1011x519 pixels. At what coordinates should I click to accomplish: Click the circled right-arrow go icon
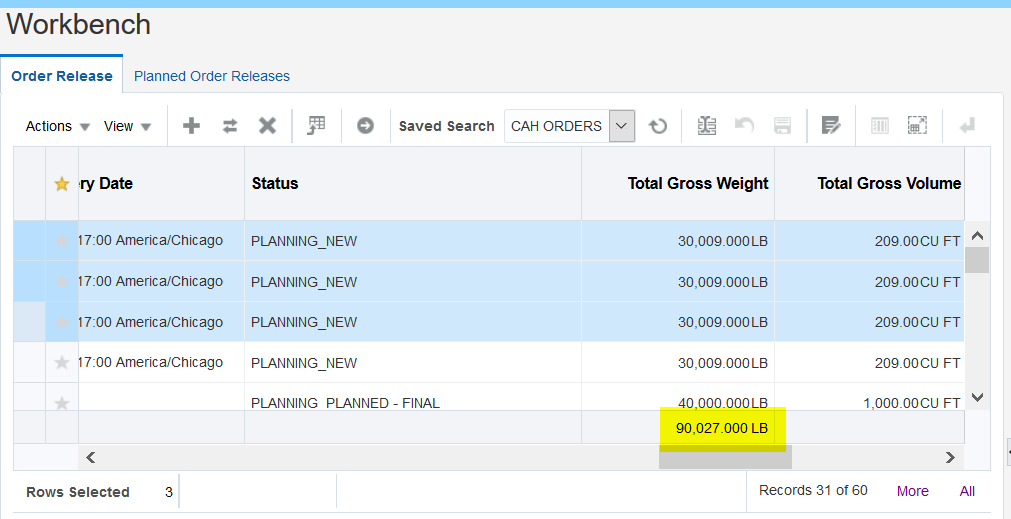point(365,126)
